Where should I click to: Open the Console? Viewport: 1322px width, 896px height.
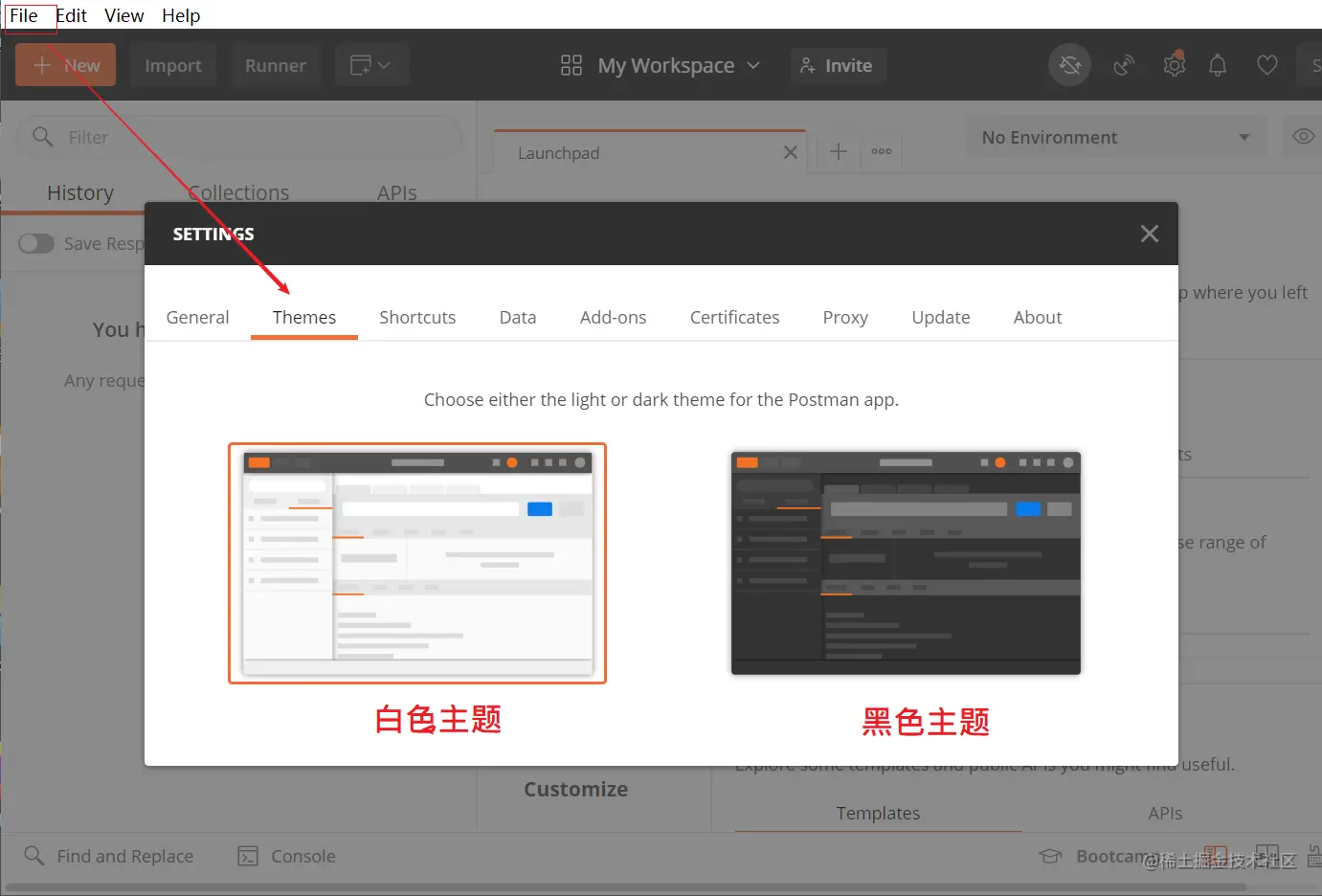(x=287, y=856)
